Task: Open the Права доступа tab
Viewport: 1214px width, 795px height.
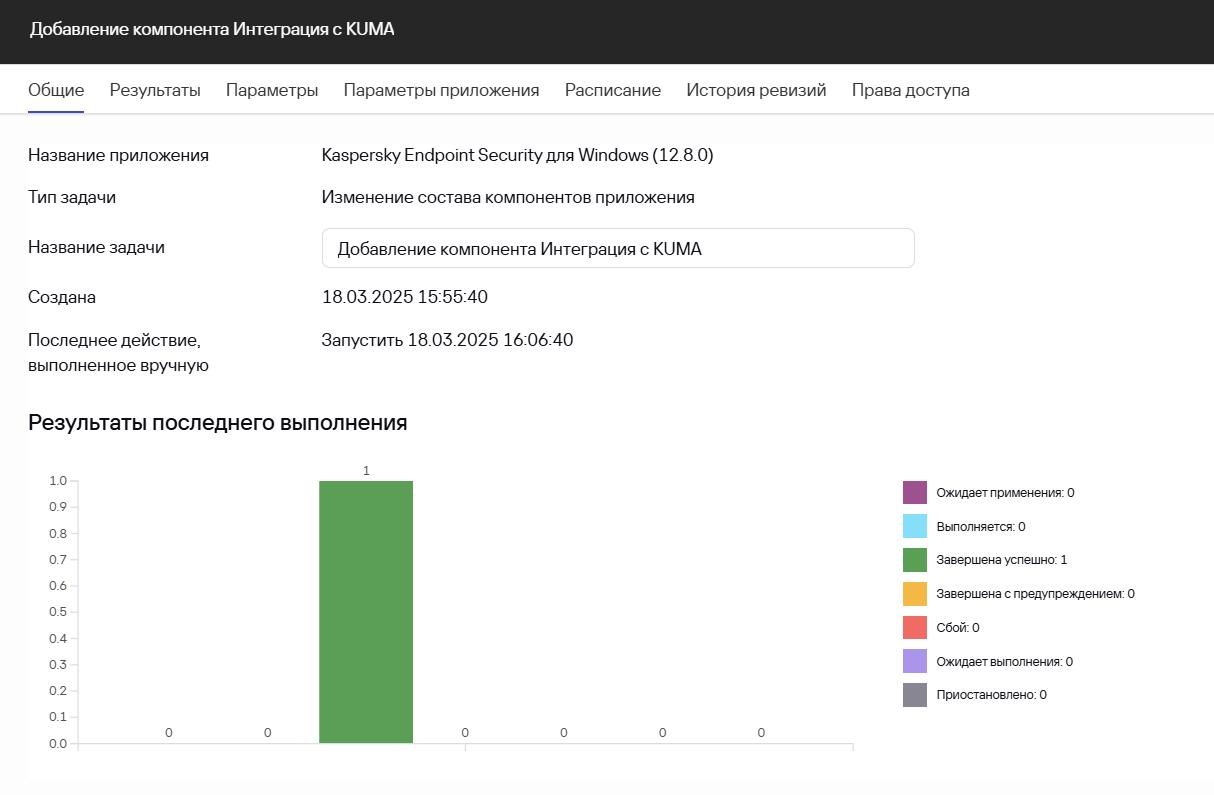Action: pos(910,90)
